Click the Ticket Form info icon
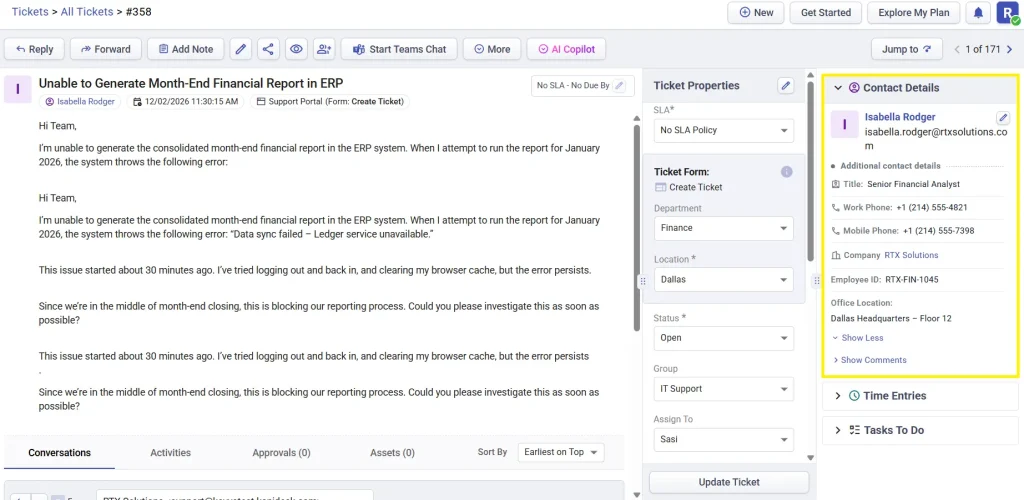1024x500 pixels. [x=786, y=172]
